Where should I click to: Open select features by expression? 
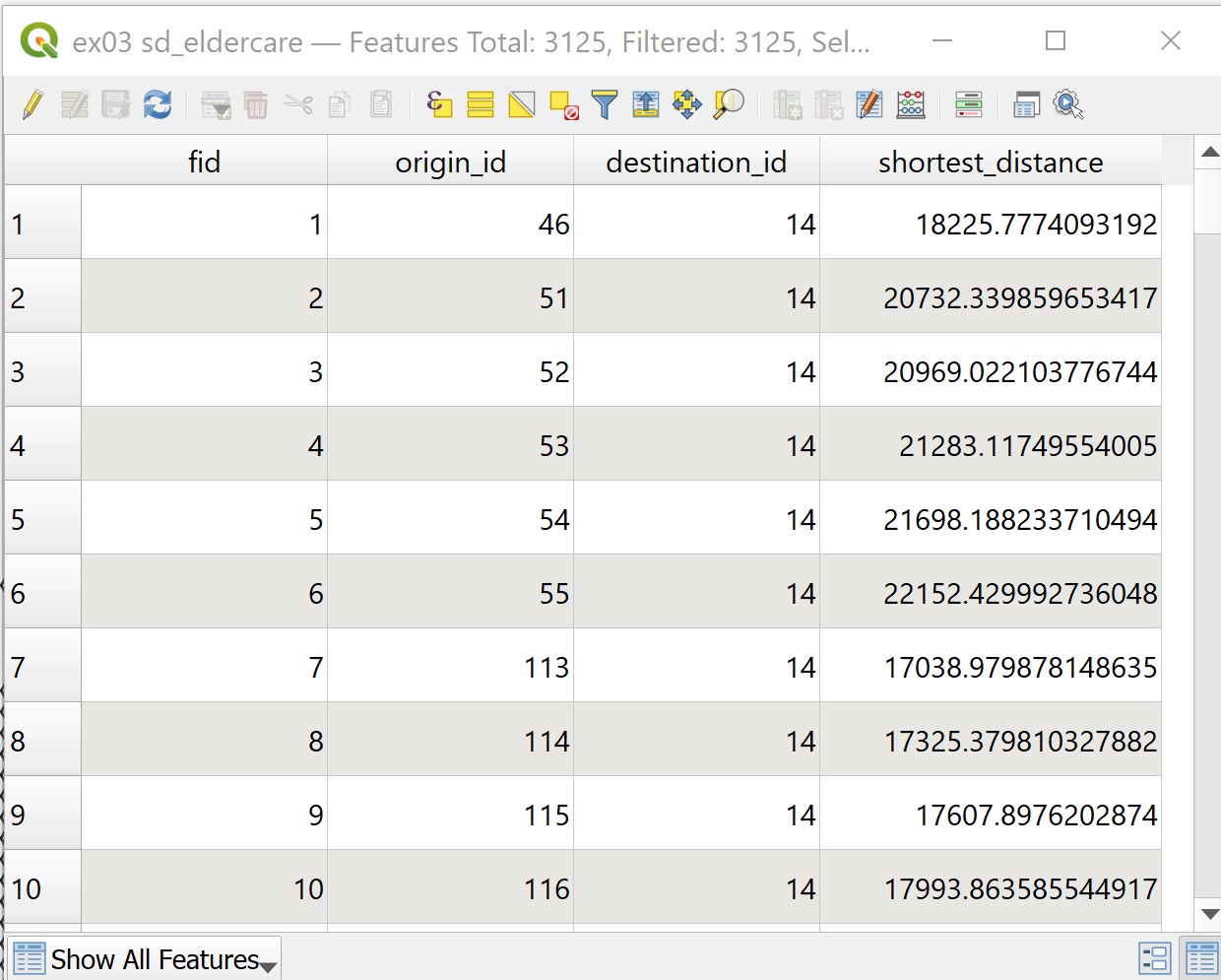click(x=439, y=104)
